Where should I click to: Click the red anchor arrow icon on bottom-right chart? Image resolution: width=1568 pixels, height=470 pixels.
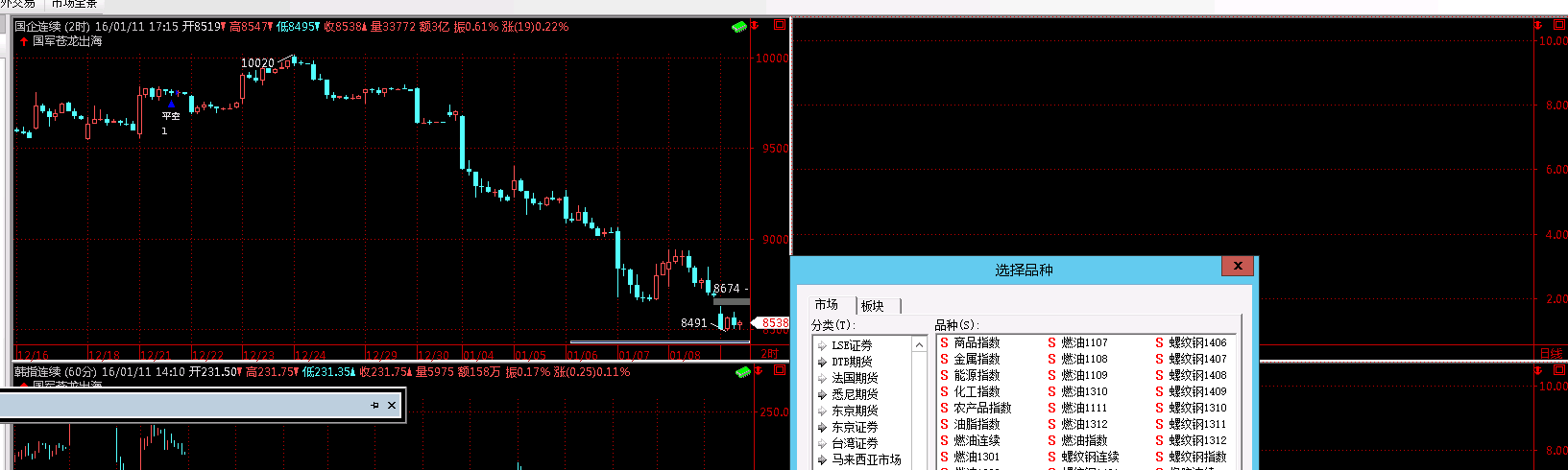click(1538, 371)
